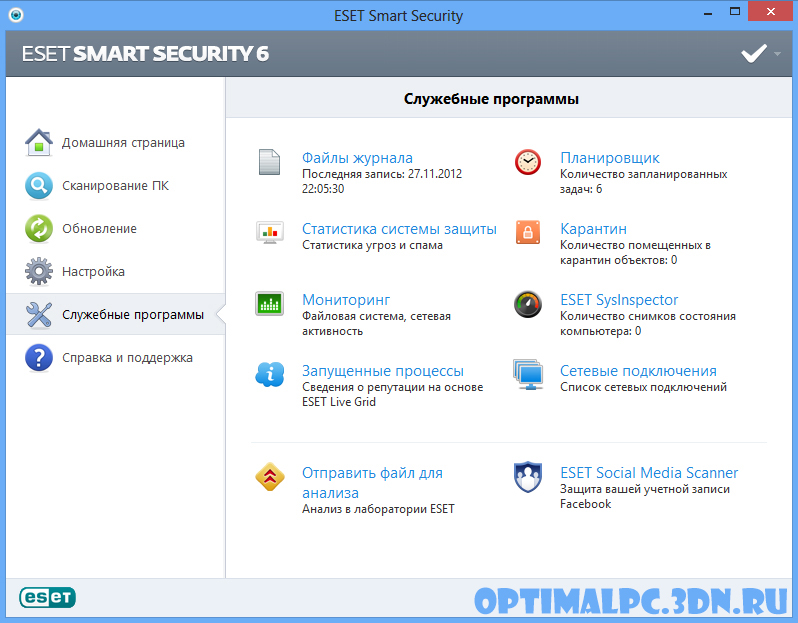This screenshot has width=798, height=623.
Task: Click the log files document icon
Action: coord(270,162)
